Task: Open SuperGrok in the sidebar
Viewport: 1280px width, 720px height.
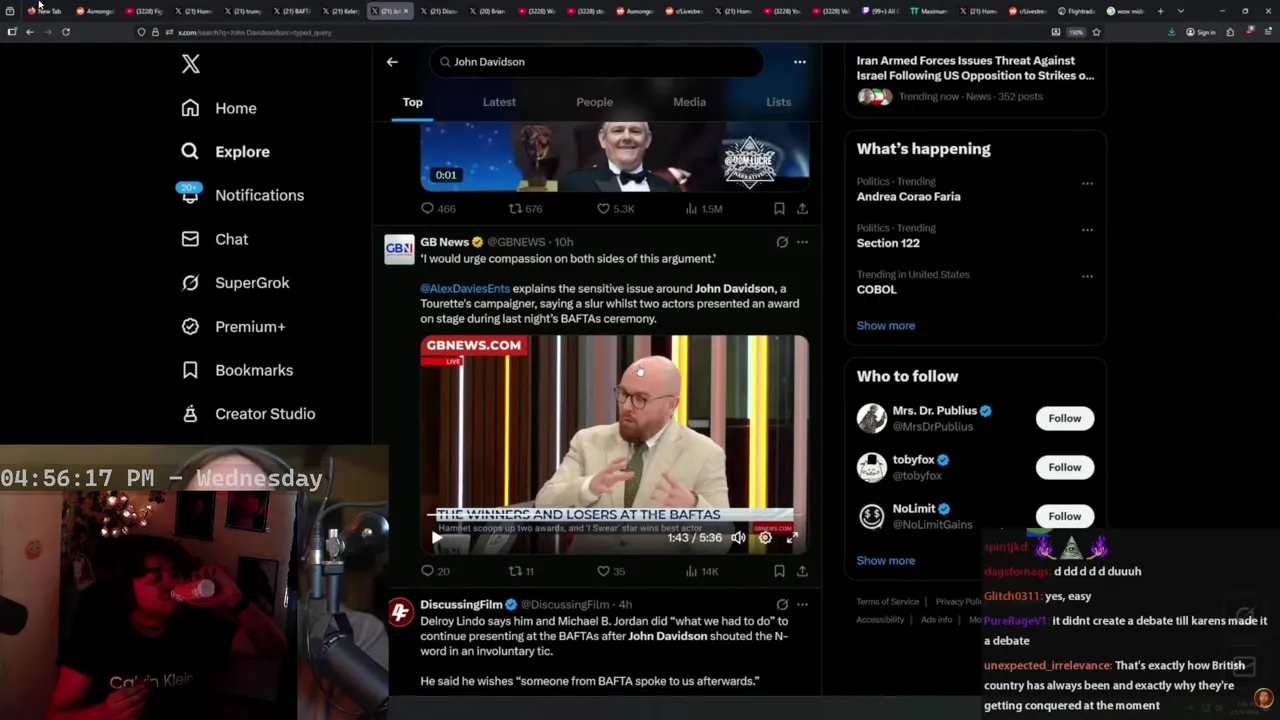Action: (235, 283)
